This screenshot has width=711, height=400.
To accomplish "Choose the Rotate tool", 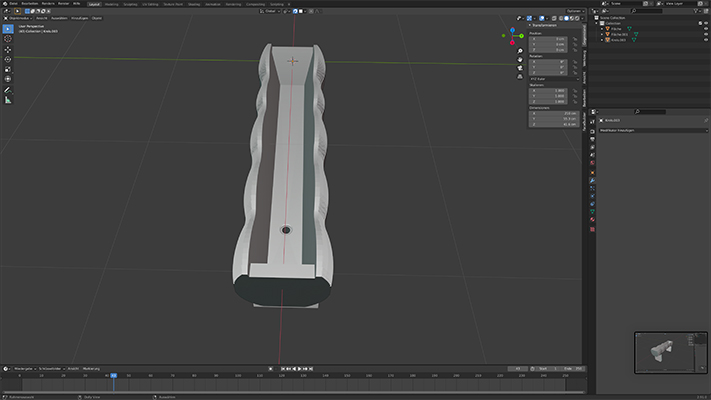I will 8,58.
